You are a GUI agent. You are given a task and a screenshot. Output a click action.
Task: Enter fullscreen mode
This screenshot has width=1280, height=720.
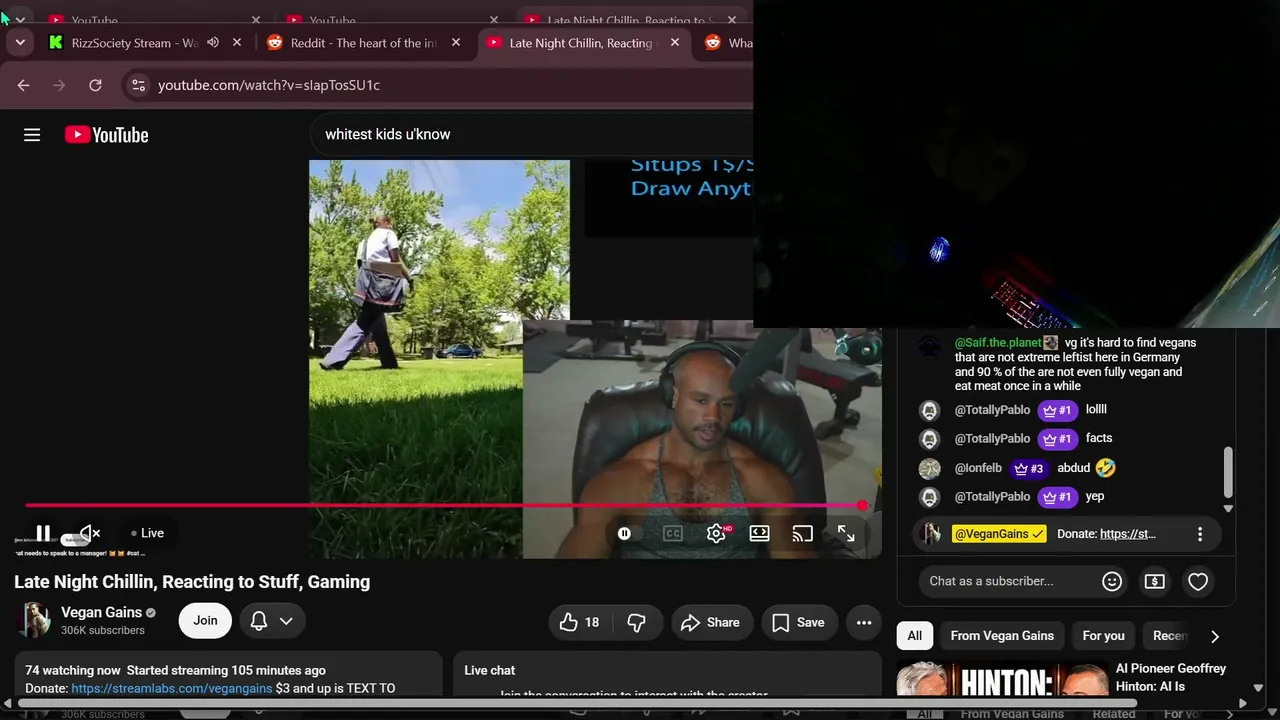coord(846,534)
